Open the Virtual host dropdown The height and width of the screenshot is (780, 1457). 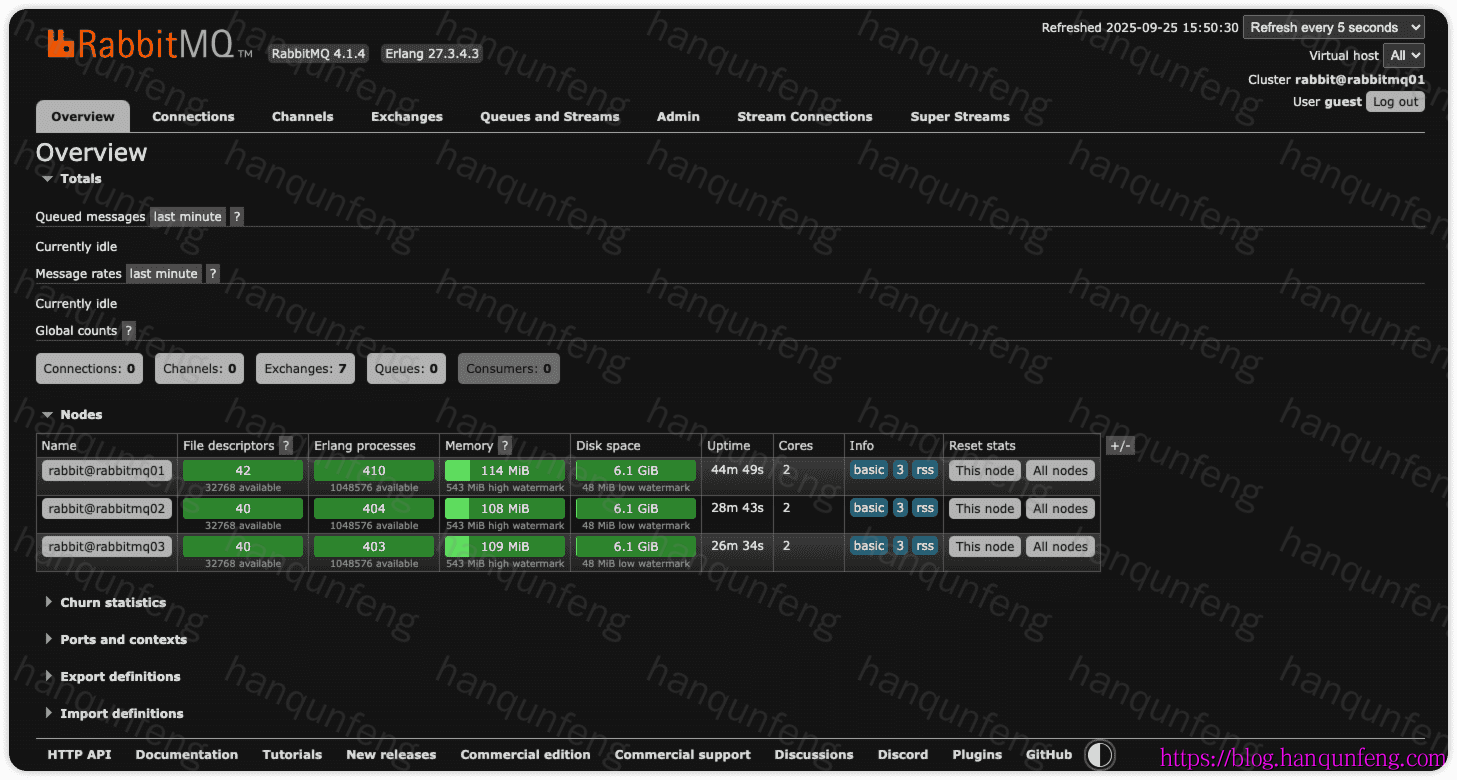coord(1404,56)
